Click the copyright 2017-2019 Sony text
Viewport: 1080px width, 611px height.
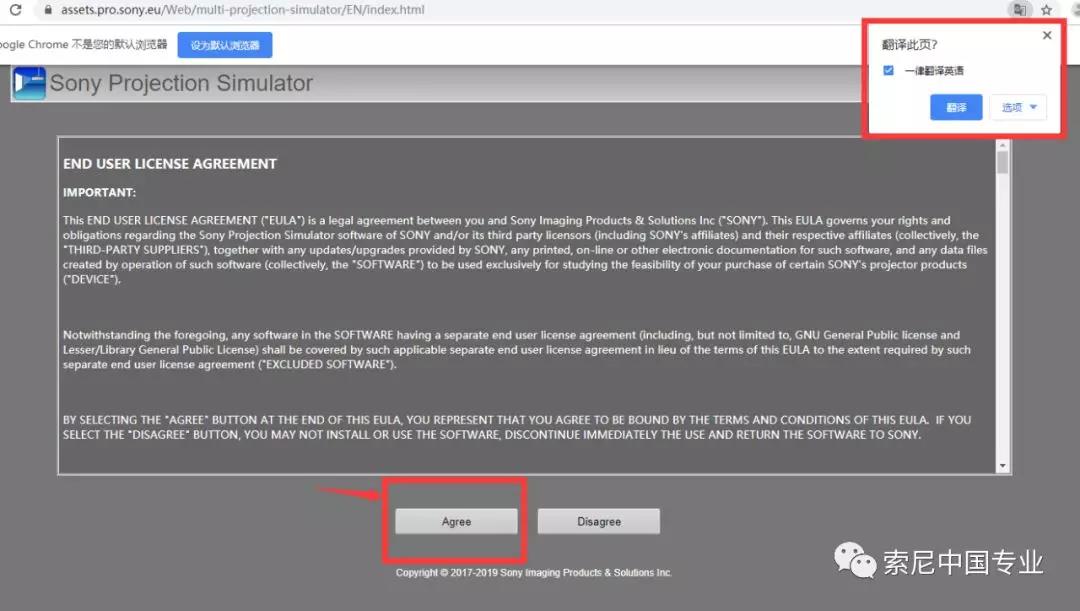point(533,572)
